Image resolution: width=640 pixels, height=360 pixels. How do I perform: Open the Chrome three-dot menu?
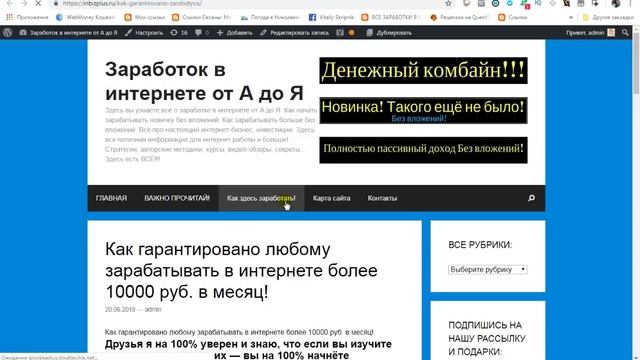pos(630,3)
